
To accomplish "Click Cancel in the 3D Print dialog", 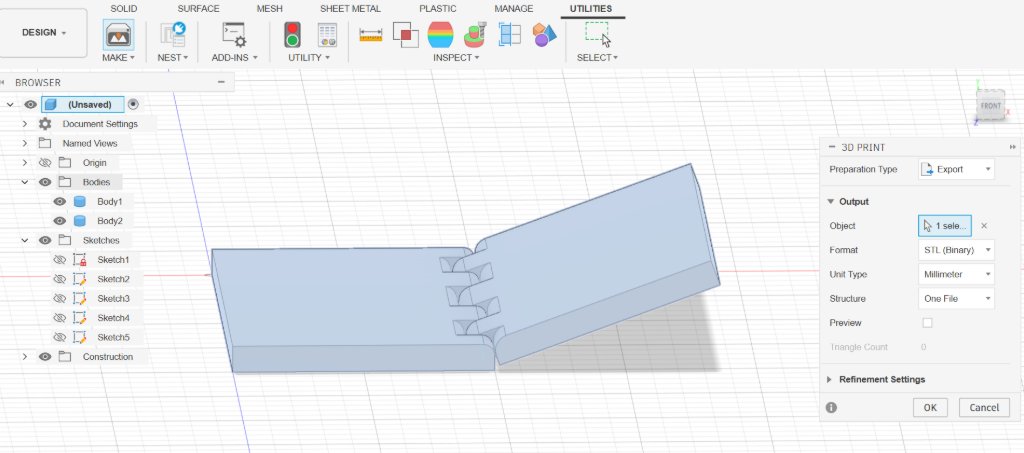I will click(x=984, y=407).
